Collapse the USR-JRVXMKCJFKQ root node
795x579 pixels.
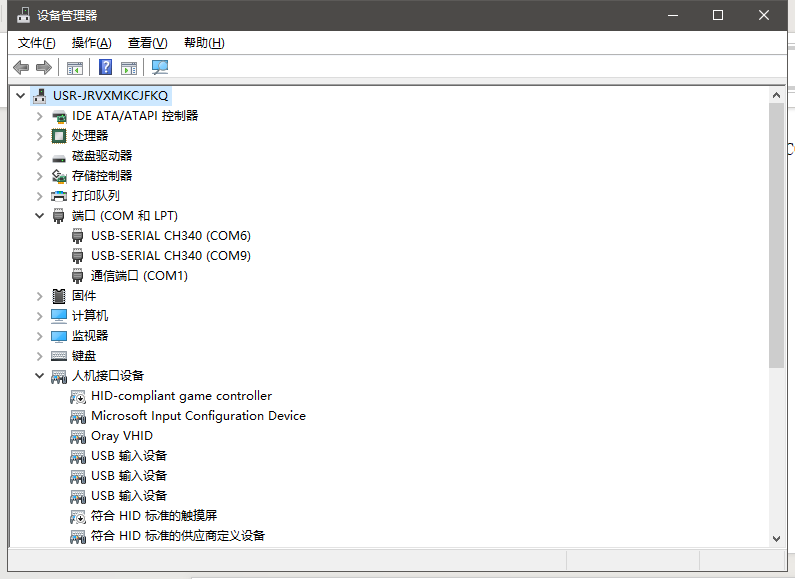point(21,96)
